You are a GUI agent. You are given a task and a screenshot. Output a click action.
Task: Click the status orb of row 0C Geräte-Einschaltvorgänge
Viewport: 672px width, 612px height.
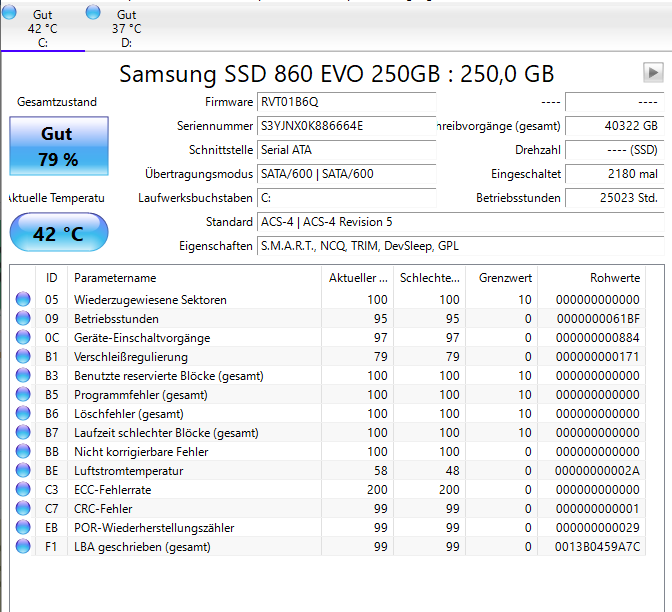coord(23,337)
